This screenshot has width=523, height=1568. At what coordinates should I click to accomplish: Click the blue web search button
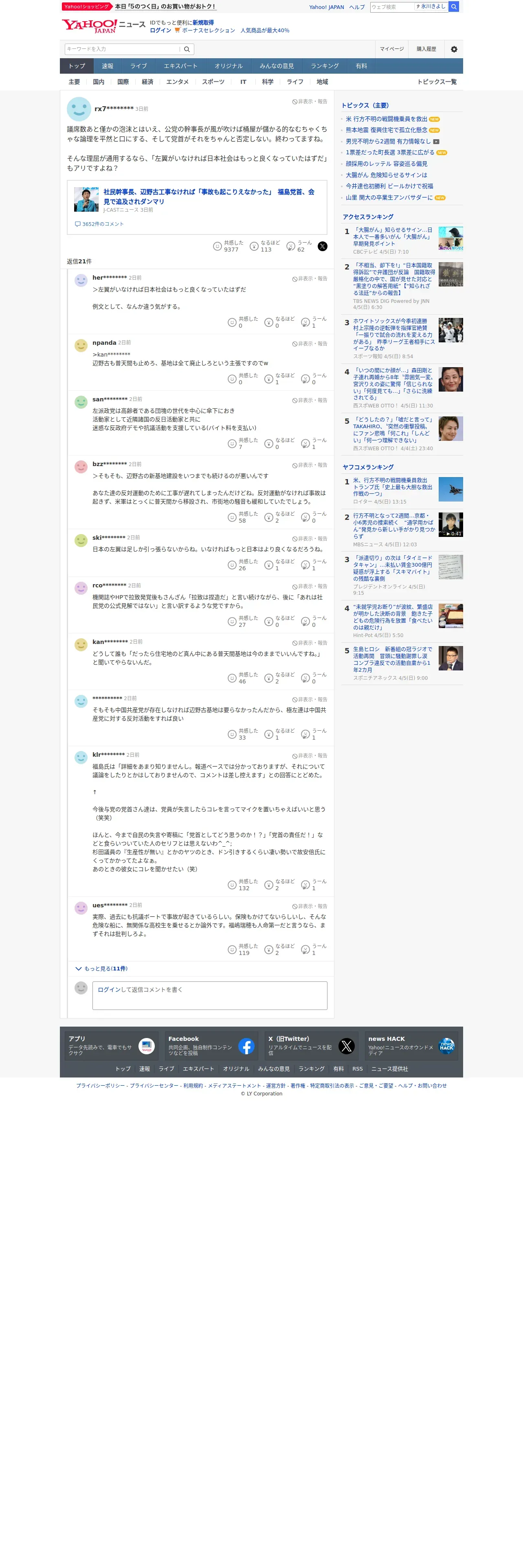click(454, 7)
